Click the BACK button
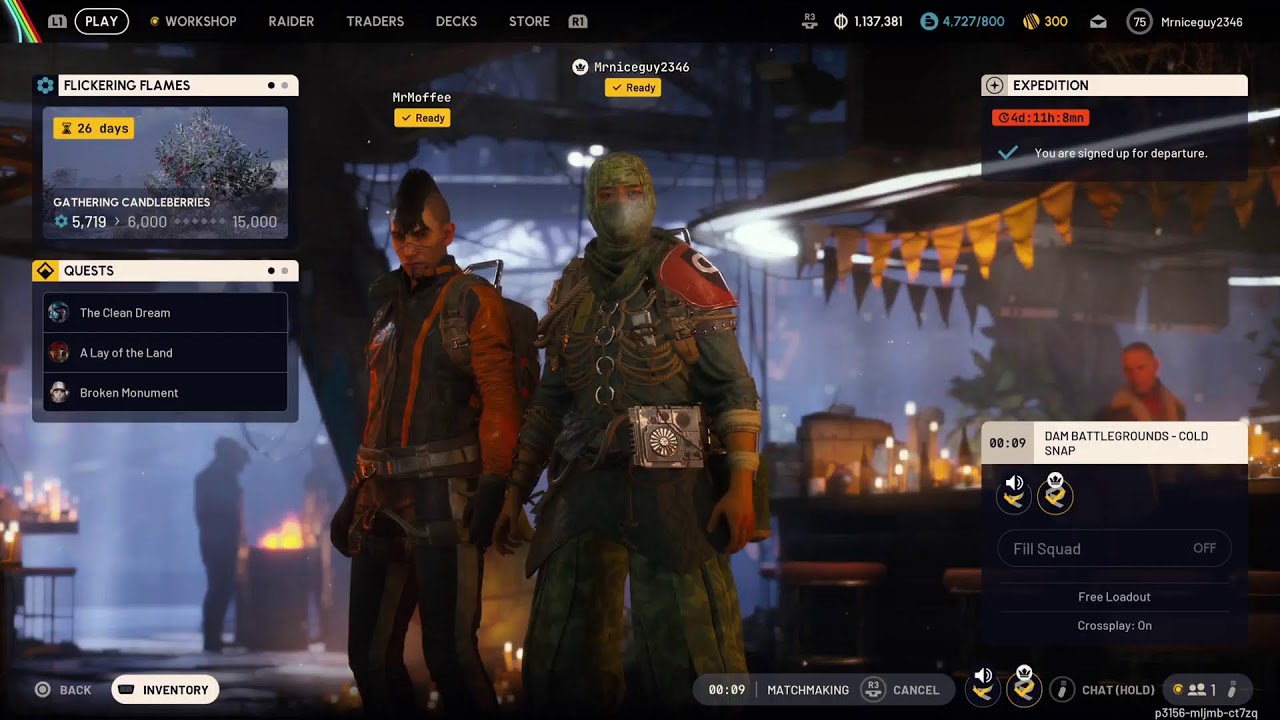Image resolution: width=1280 pixels, height=720 pixels. pos(64,690)
